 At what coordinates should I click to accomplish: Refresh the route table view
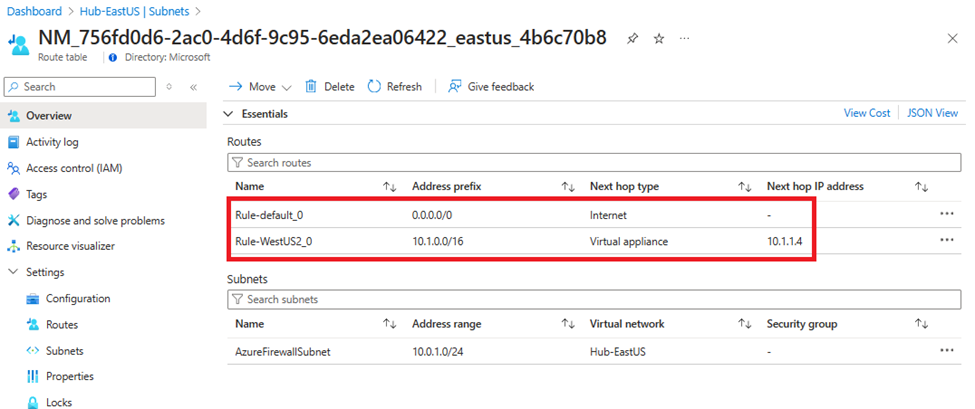375,87
